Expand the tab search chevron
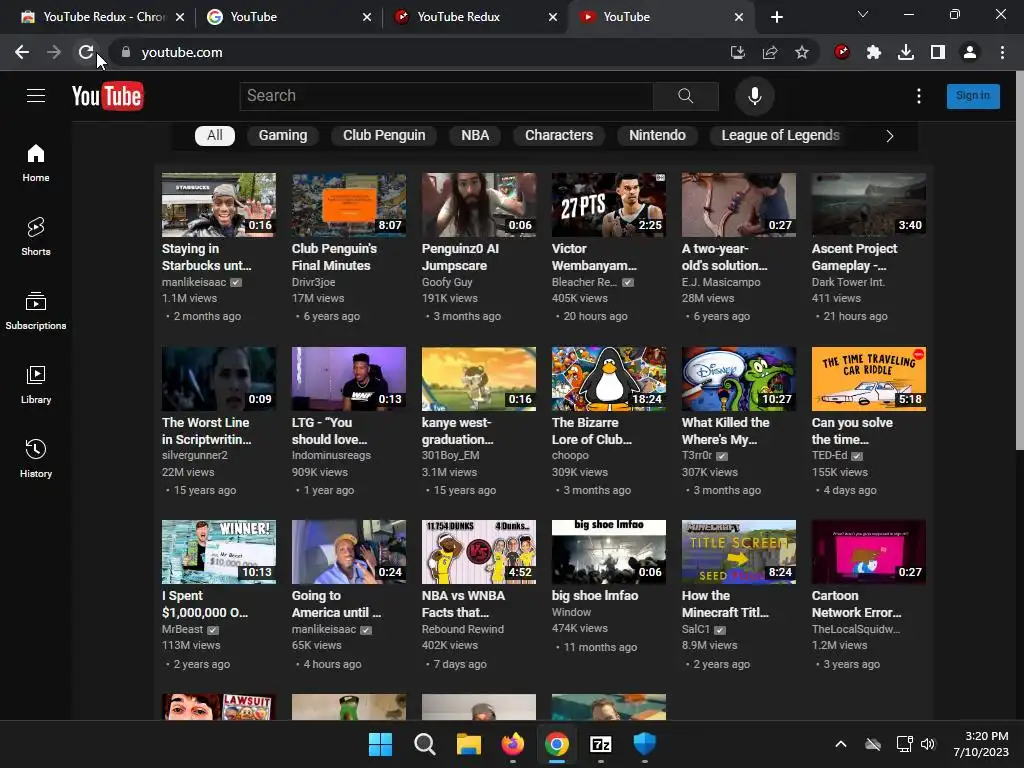Image resolution: width=1024 pixels, height=768 pixels. pyautogui.click(x=863, y=14)
